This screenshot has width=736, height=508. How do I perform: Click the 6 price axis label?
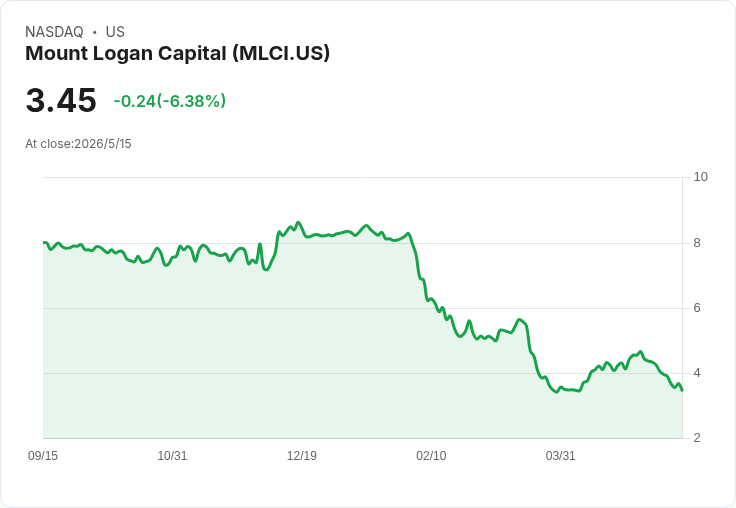[x=697, y=308]
